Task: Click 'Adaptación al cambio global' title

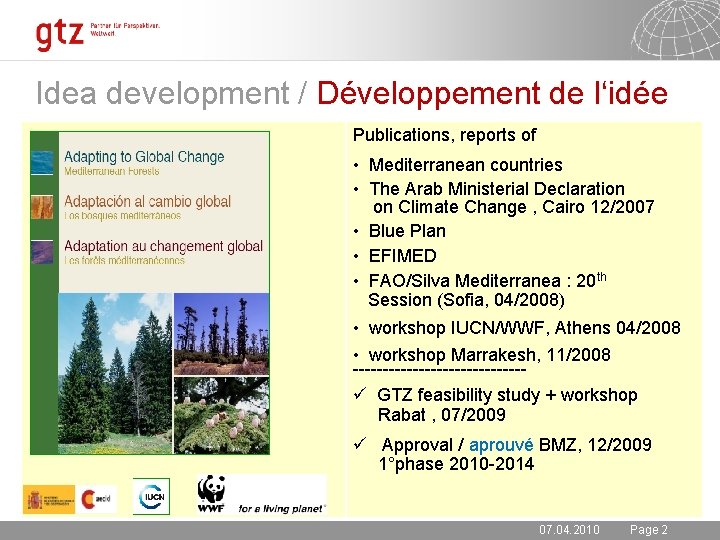Action: [x=147, y=202]
